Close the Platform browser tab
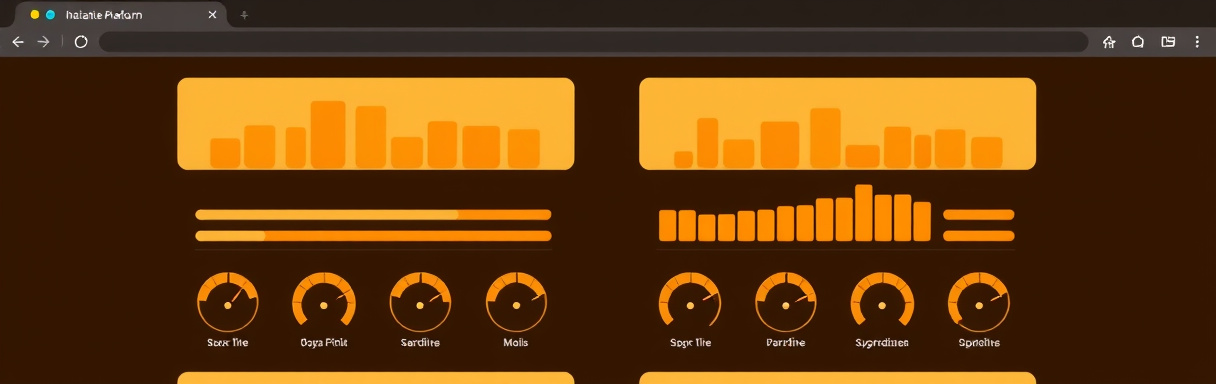This screenshot has width=1216, height=384. [x=212, y=15]
